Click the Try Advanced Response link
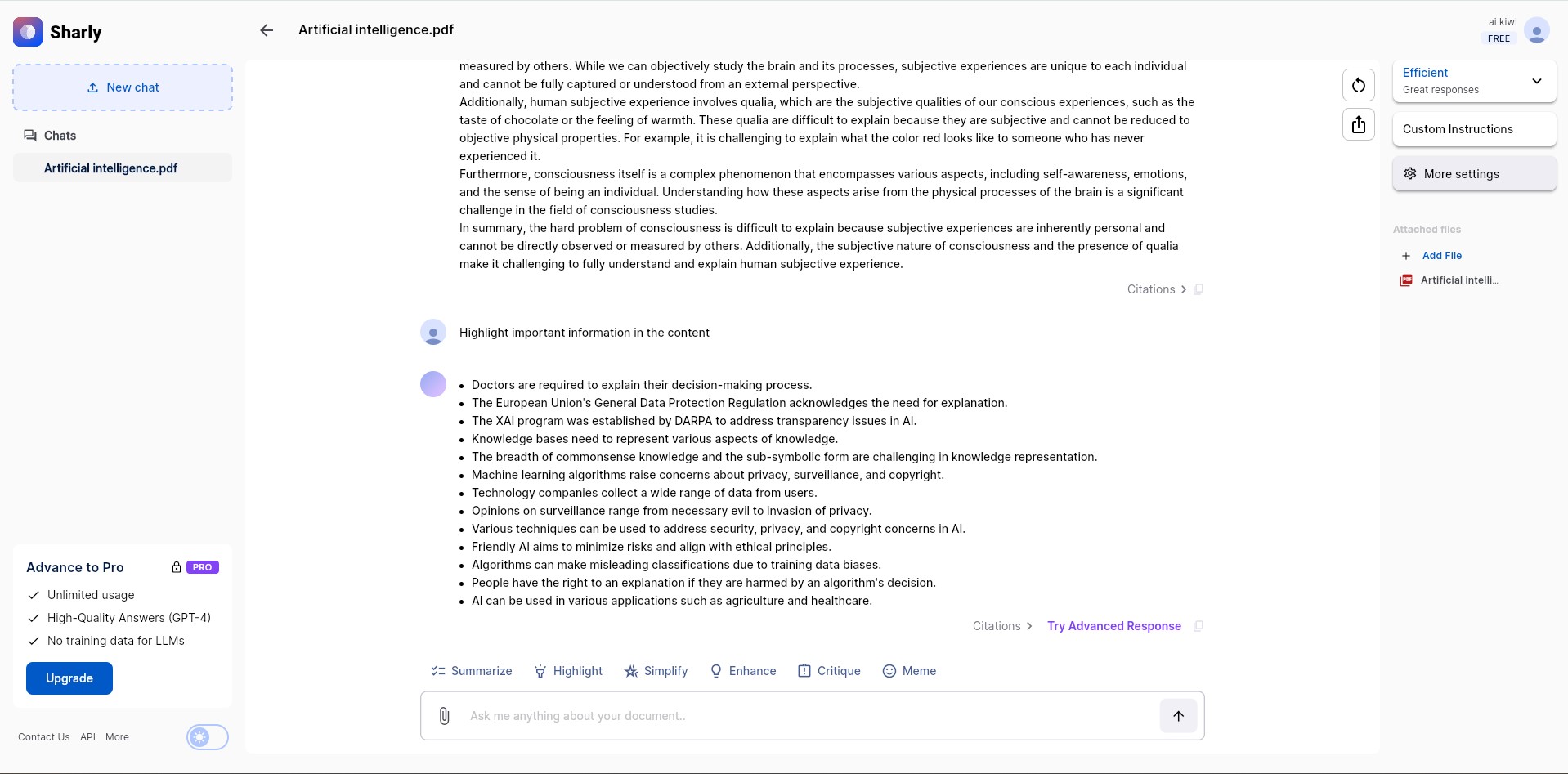Image resolution: width=1568 pixels, height=774 pixels. click(x=1113, y=626)
